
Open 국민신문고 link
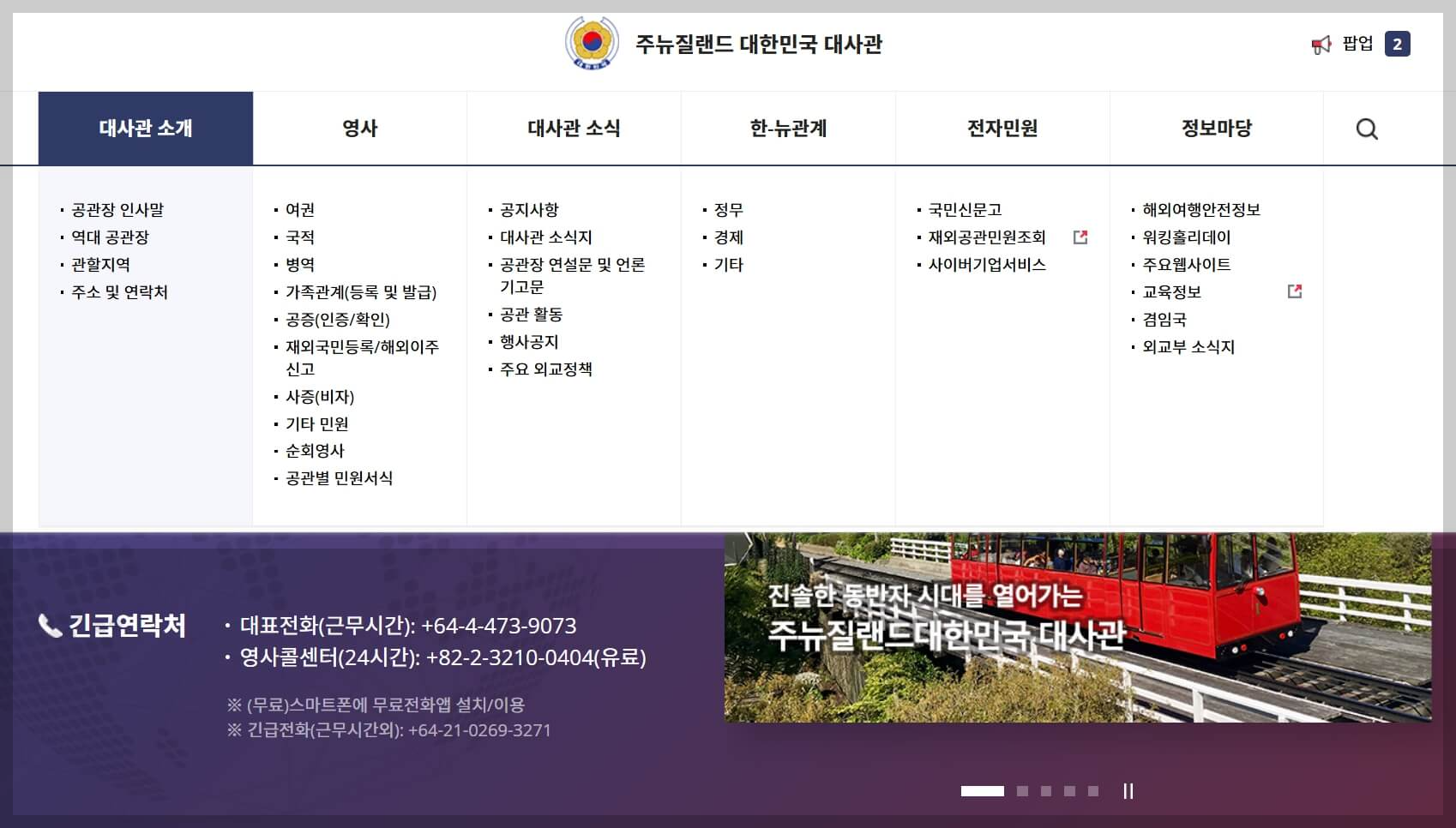coord(966,210)
